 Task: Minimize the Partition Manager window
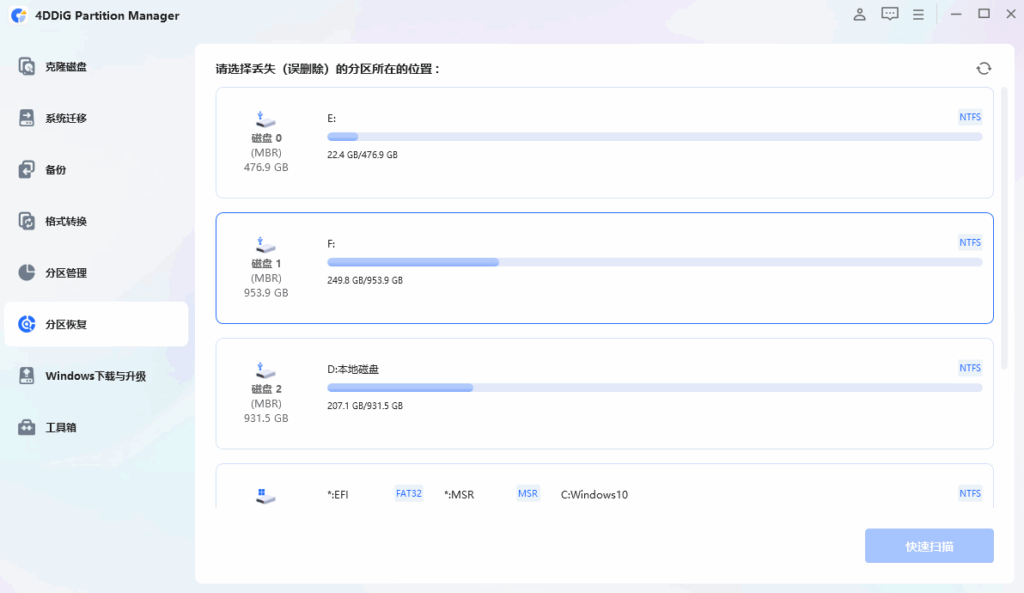click(956, 14)
